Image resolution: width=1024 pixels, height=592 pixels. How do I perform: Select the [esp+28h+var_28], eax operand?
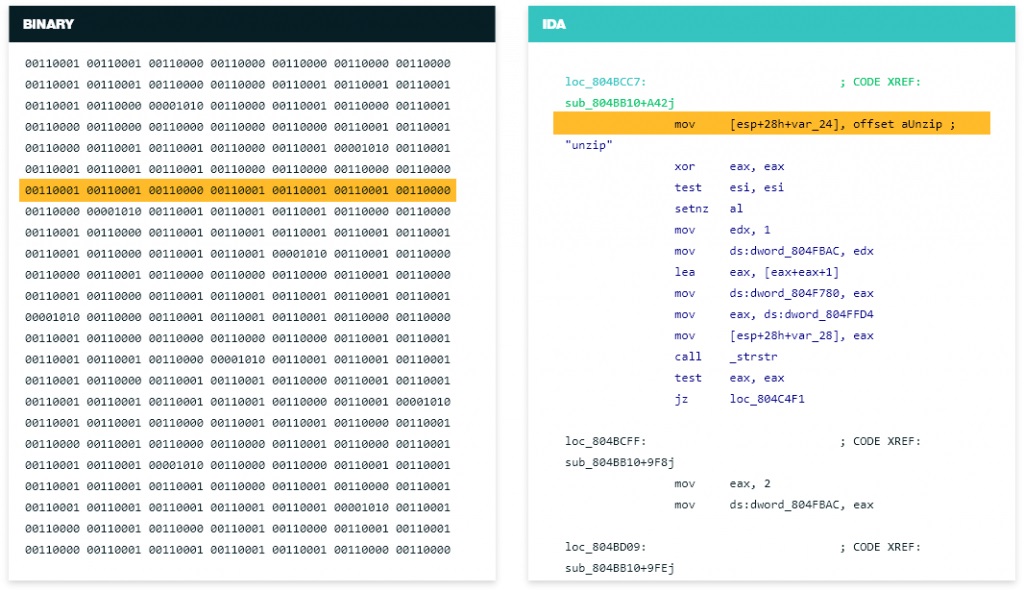[x=801, y=335]
